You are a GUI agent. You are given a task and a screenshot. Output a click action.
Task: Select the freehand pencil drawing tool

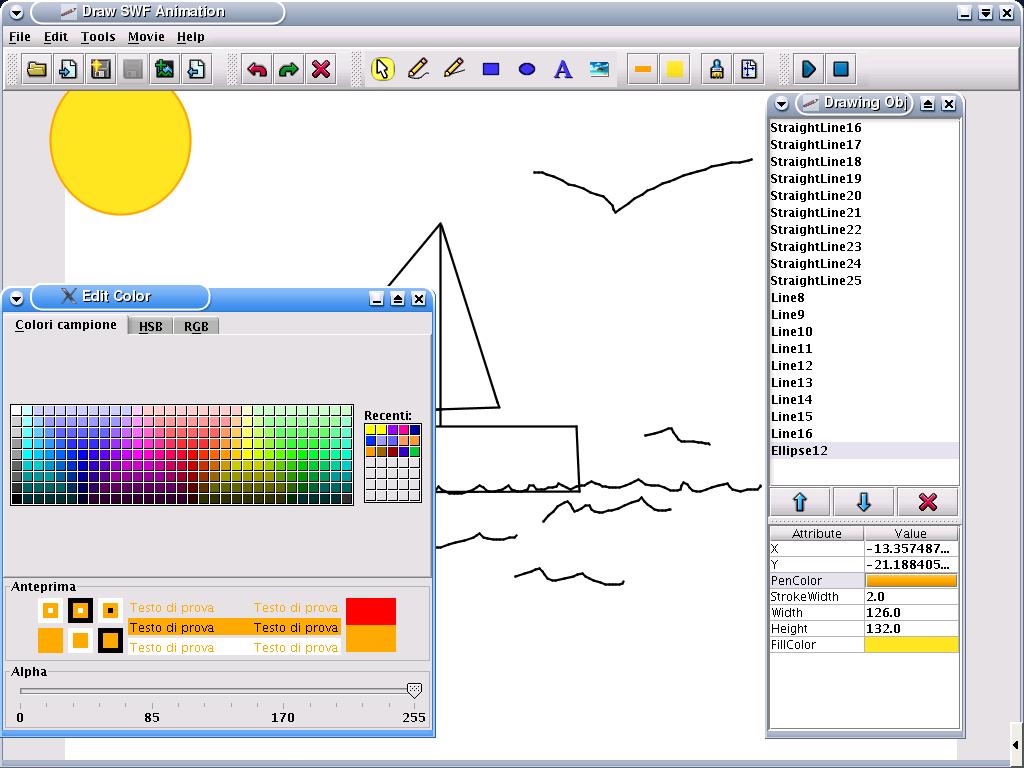pos(418,69)
